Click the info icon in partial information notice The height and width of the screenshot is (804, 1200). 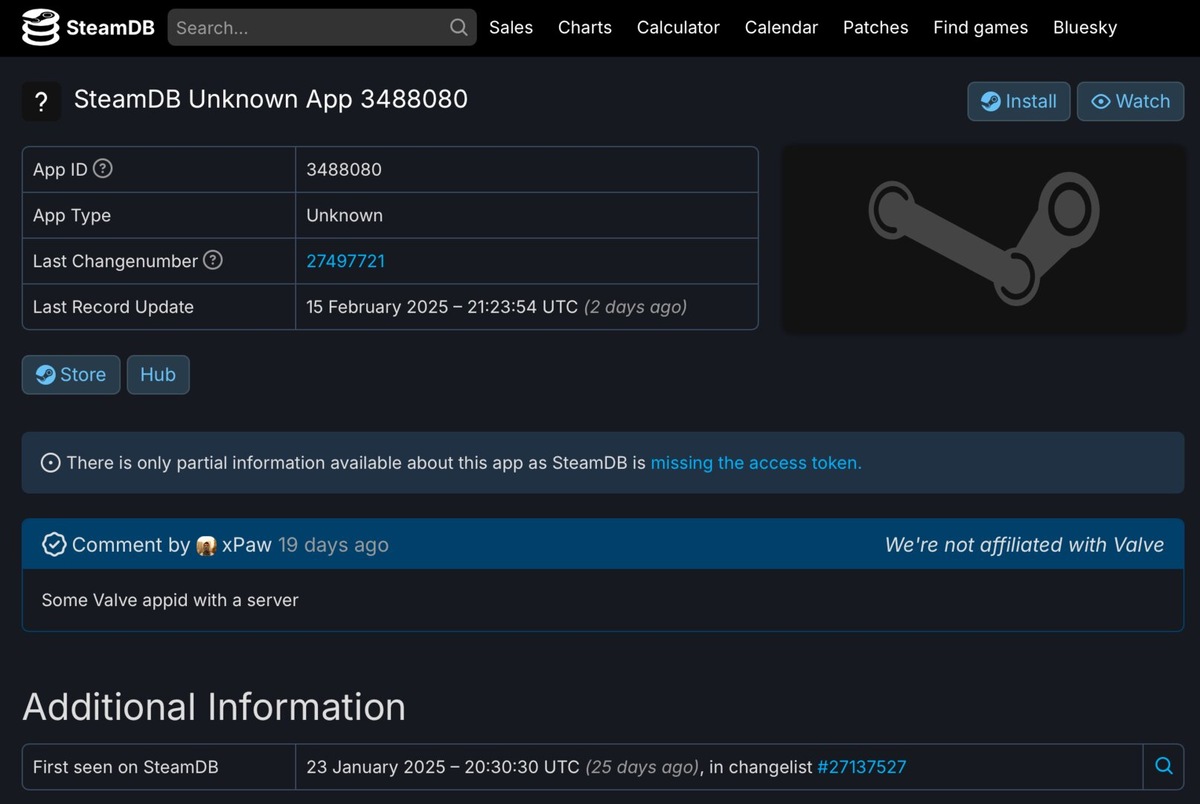(50, 463)
